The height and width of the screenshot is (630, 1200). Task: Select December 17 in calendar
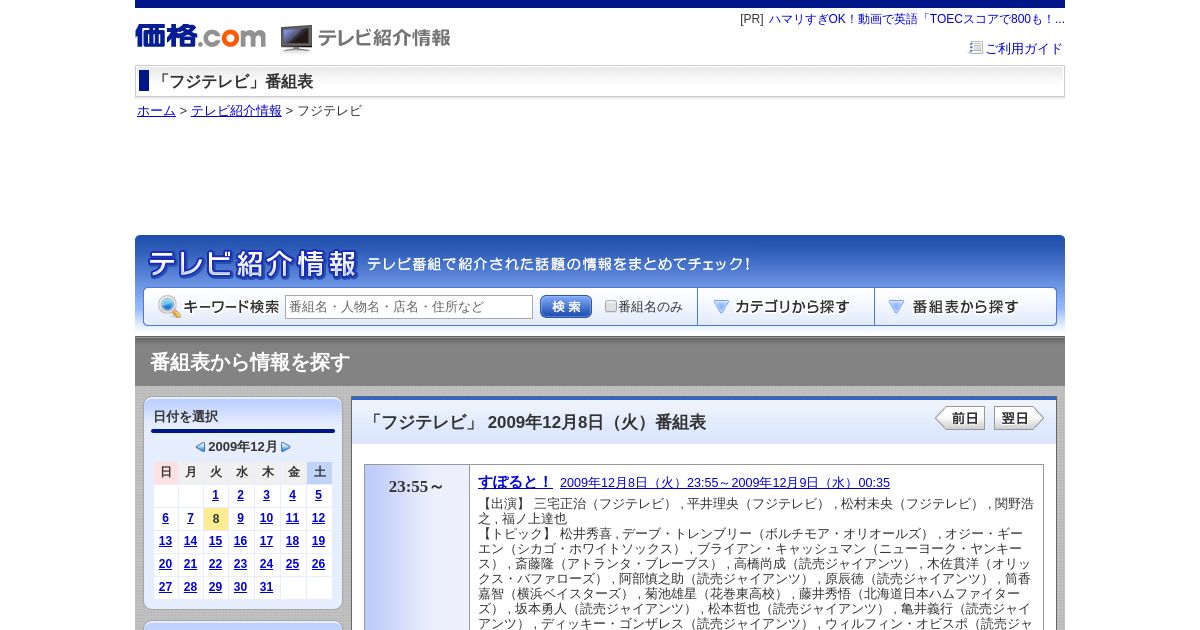[x=266, y=541]
